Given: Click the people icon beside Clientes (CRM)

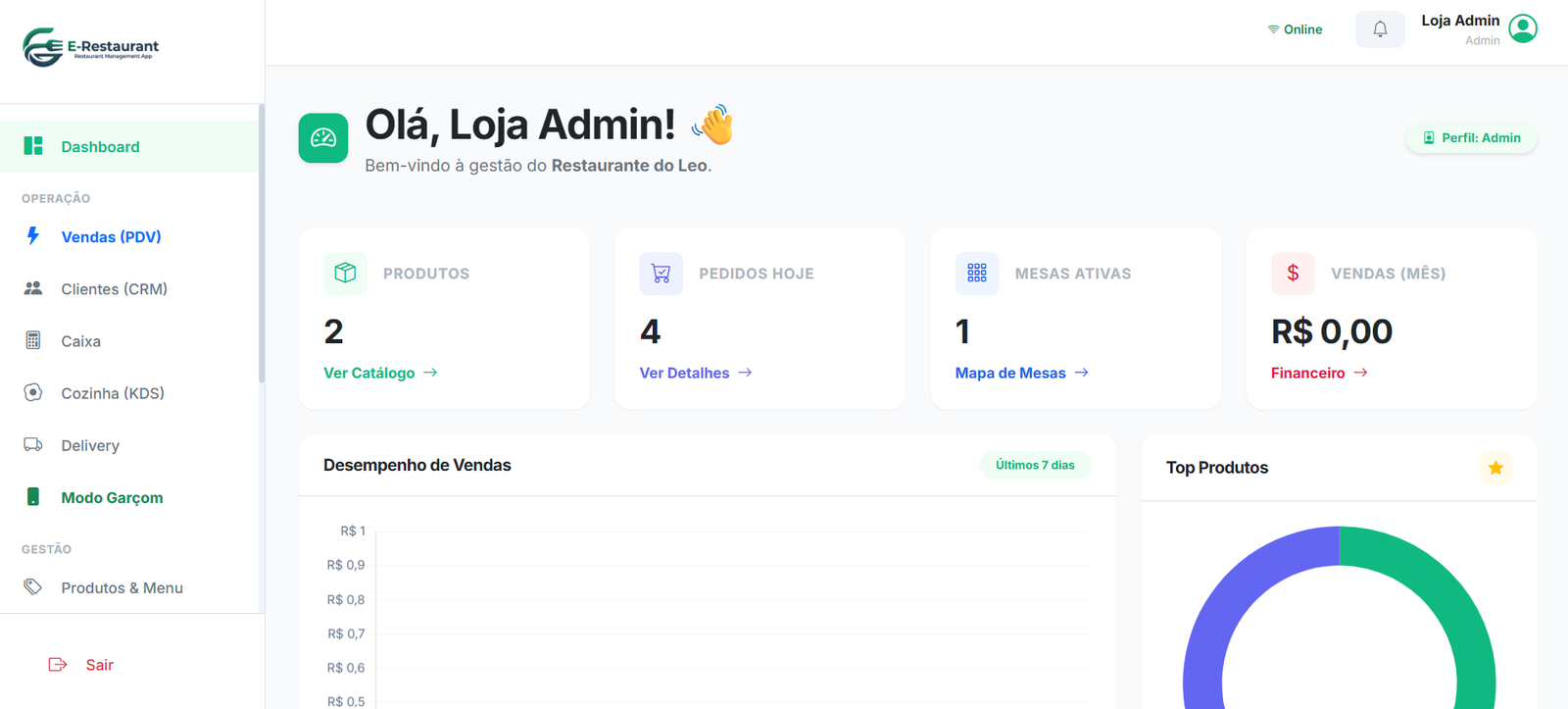Looking at the screenshot, I should coord(33,288).
